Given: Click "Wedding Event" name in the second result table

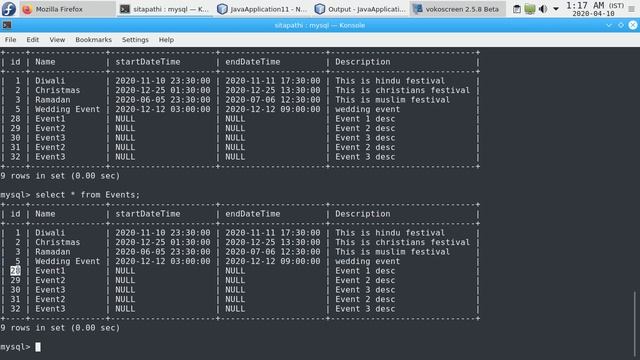Looking at the screenshot, I should [x=67, y=261].
